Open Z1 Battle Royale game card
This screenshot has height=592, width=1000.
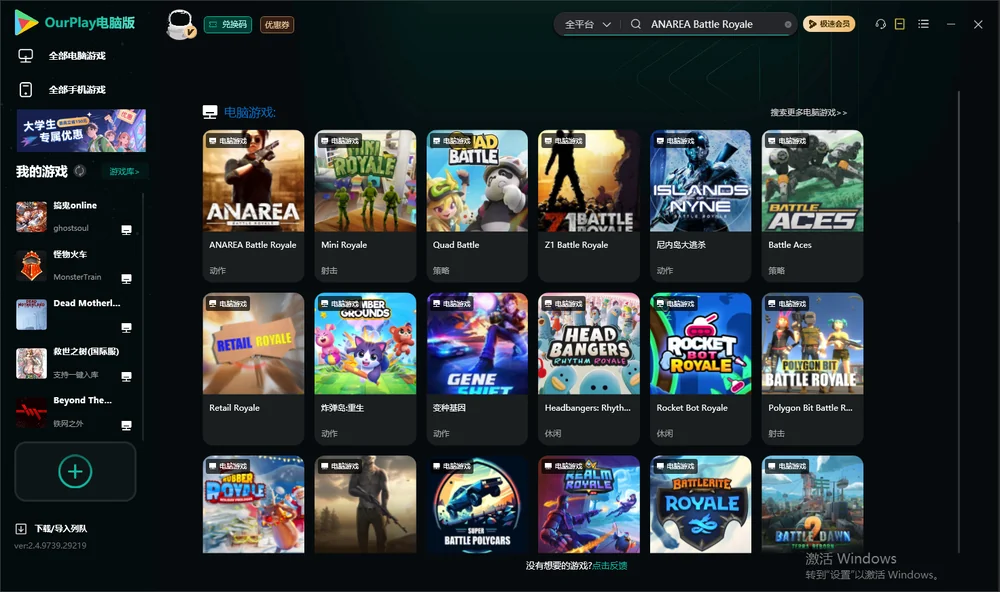click(x=589, y=205)
